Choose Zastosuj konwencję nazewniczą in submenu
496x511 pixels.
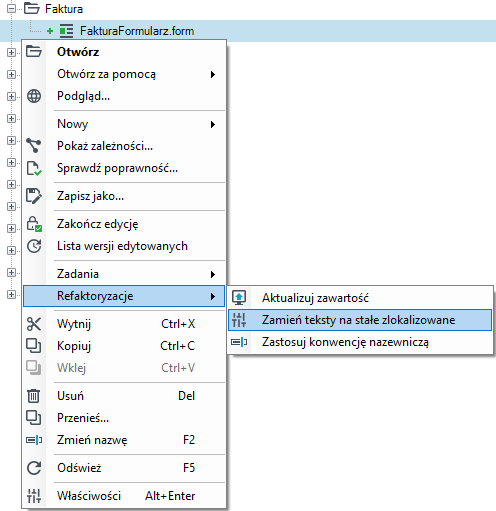pyautogui.click(x=360, y=342)
